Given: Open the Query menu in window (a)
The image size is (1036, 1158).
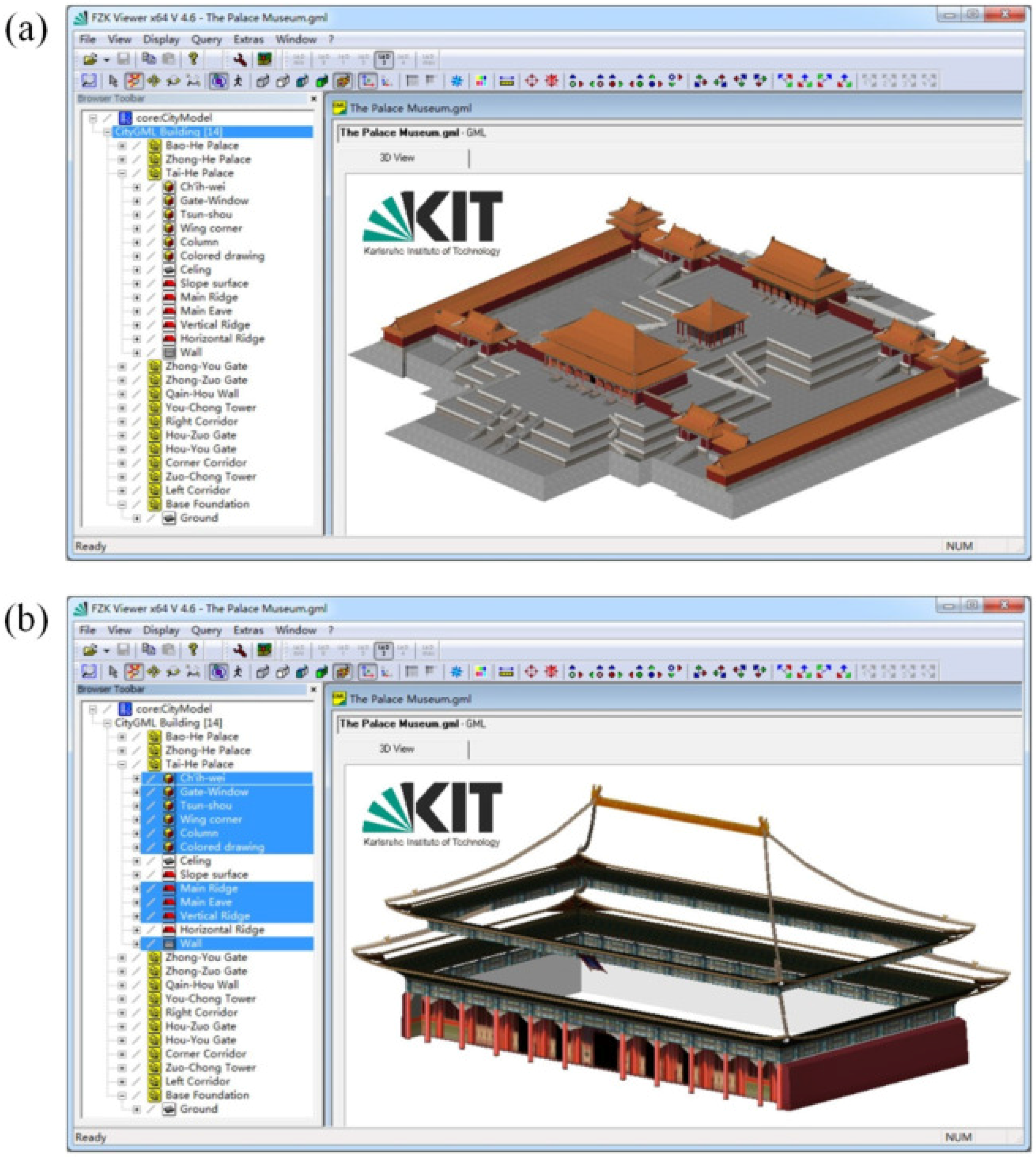Looking at the screenshot, I should click(x=206, y=39).
